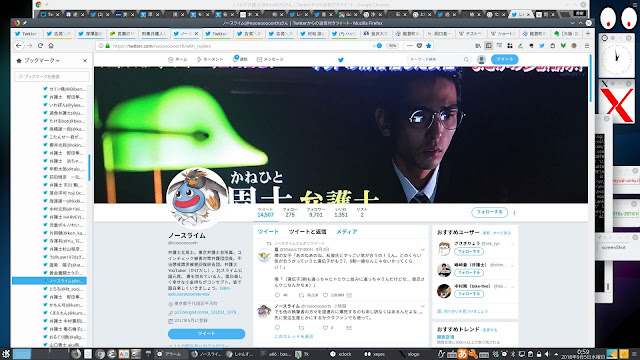Open the more options dots beside フォローする

coord(514,212)
